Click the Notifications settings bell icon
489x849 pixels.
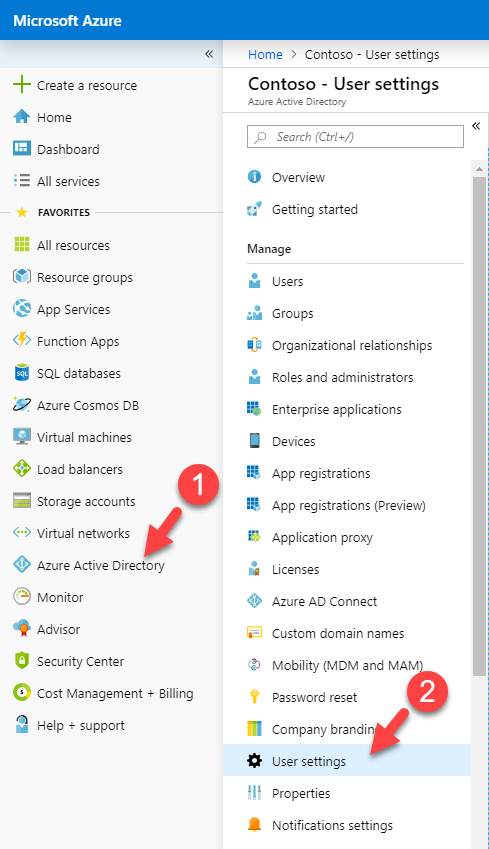point(254,825)
